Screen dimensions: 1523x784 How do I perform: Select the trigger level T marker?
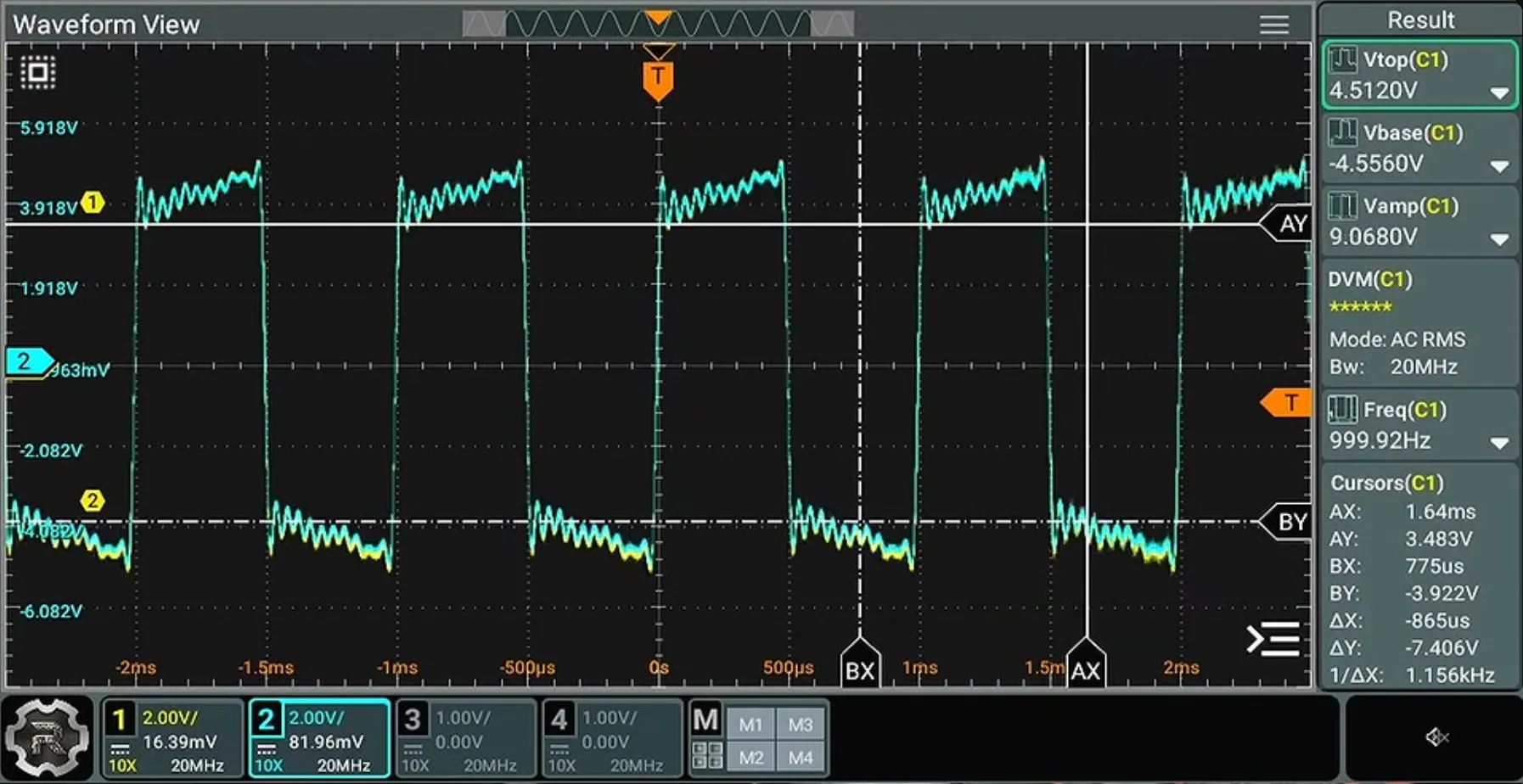point(1284,403)
